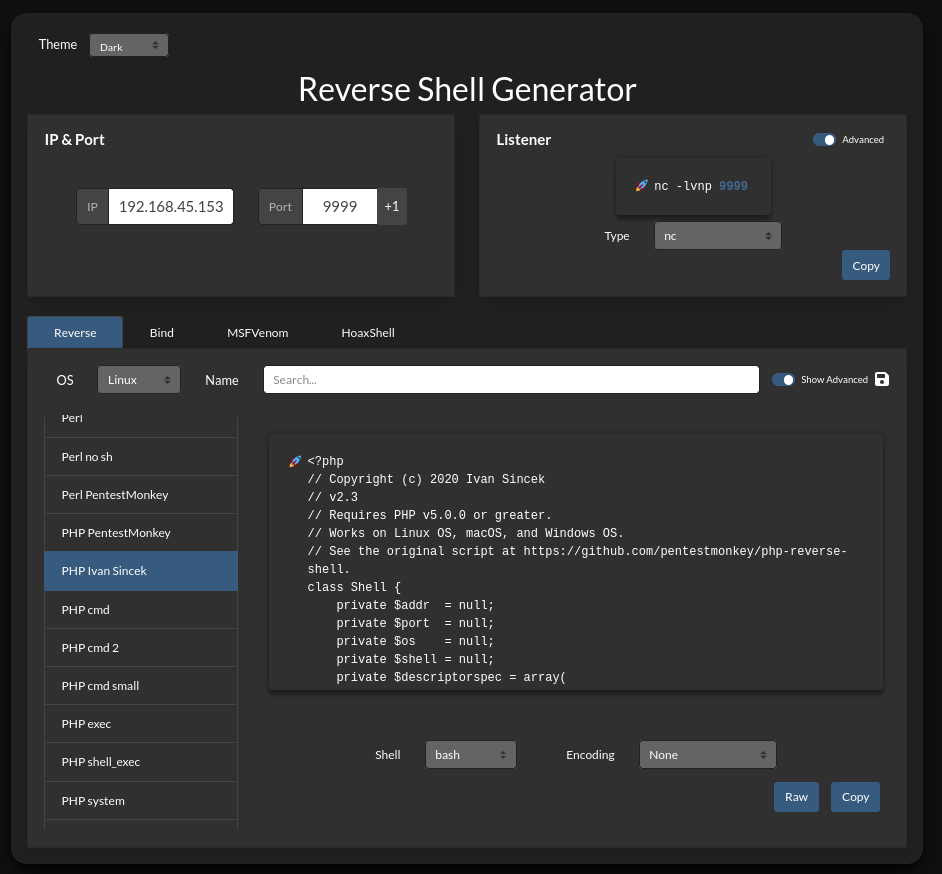Click the private $descriptorspec code line

[x=451, y=677]
